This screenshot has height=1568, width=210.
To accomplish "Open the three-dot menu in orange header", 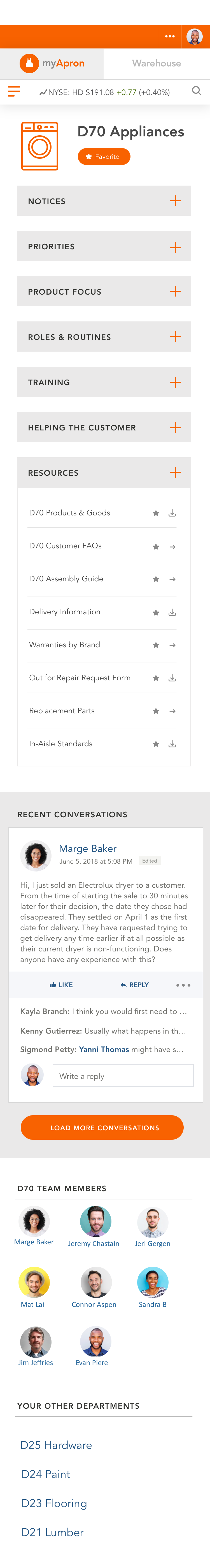I will [x=170, y=37].
